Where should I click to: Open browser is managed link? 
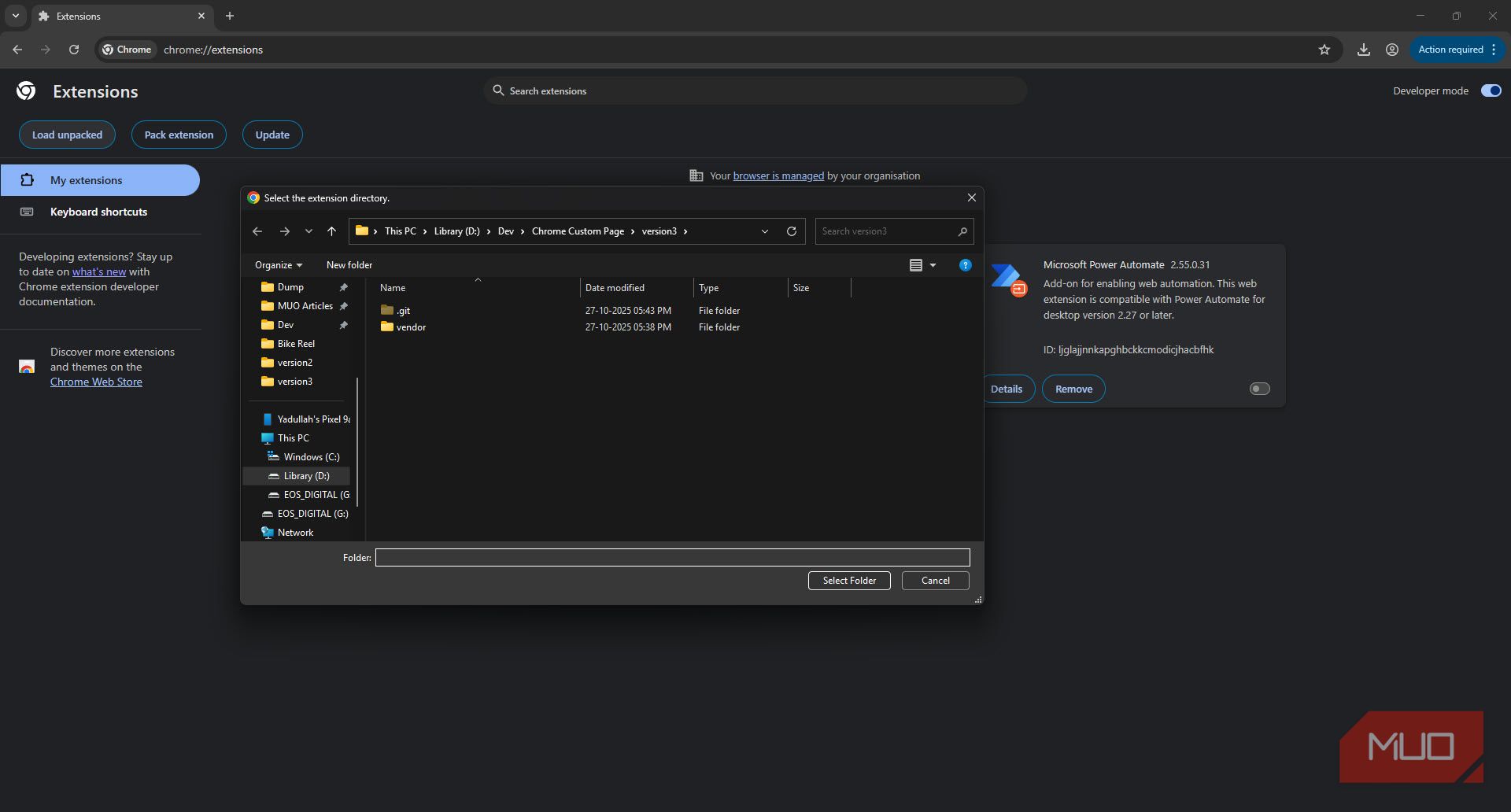point(778,175)
